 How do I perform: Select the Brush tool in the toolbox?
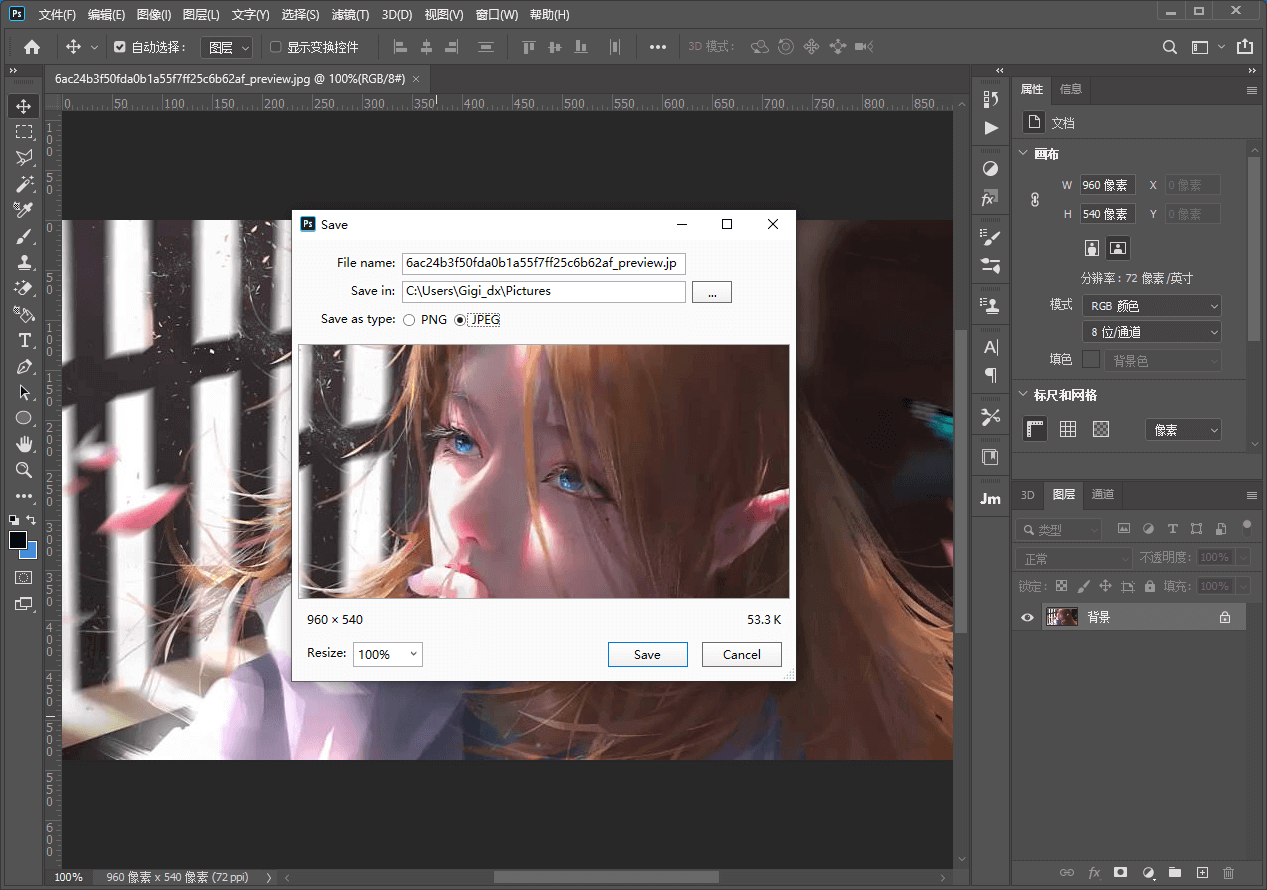(x=24, y=236)
